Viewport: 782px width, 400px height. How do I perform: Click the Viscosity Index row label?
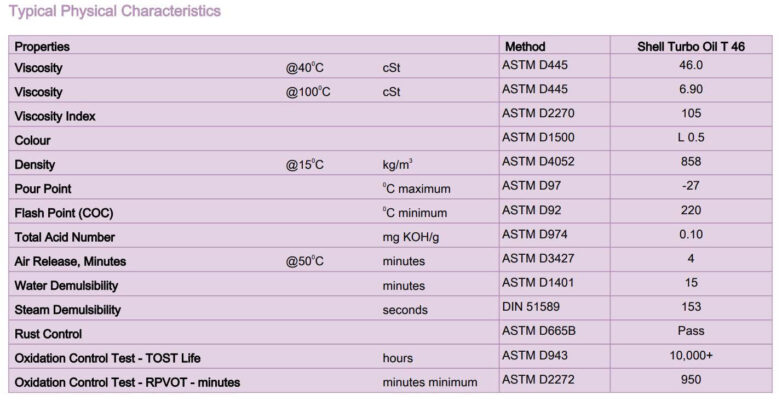click(x=55, y=116)
